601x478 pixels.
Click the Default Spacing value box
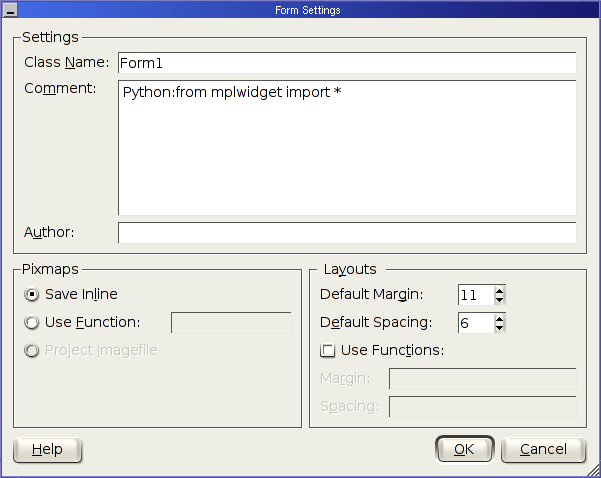pyautogui.click(x=476, y=323)
